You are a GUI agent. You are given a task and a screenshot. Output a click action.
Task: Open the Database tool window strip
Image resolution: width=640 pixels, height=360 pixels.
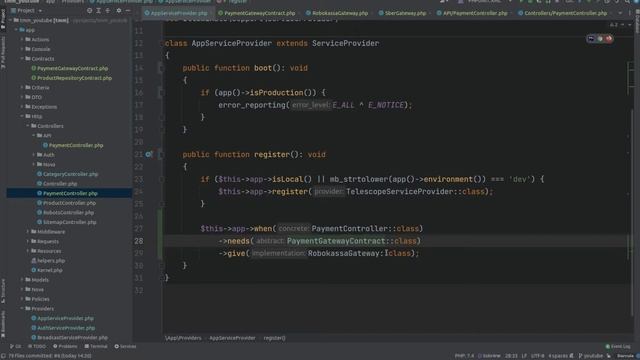[x=637, y=20]
